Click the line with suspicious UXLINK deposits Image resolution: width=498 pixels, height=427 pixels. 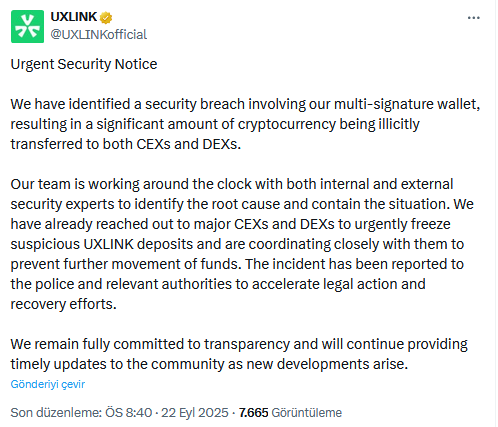point(237,244)
